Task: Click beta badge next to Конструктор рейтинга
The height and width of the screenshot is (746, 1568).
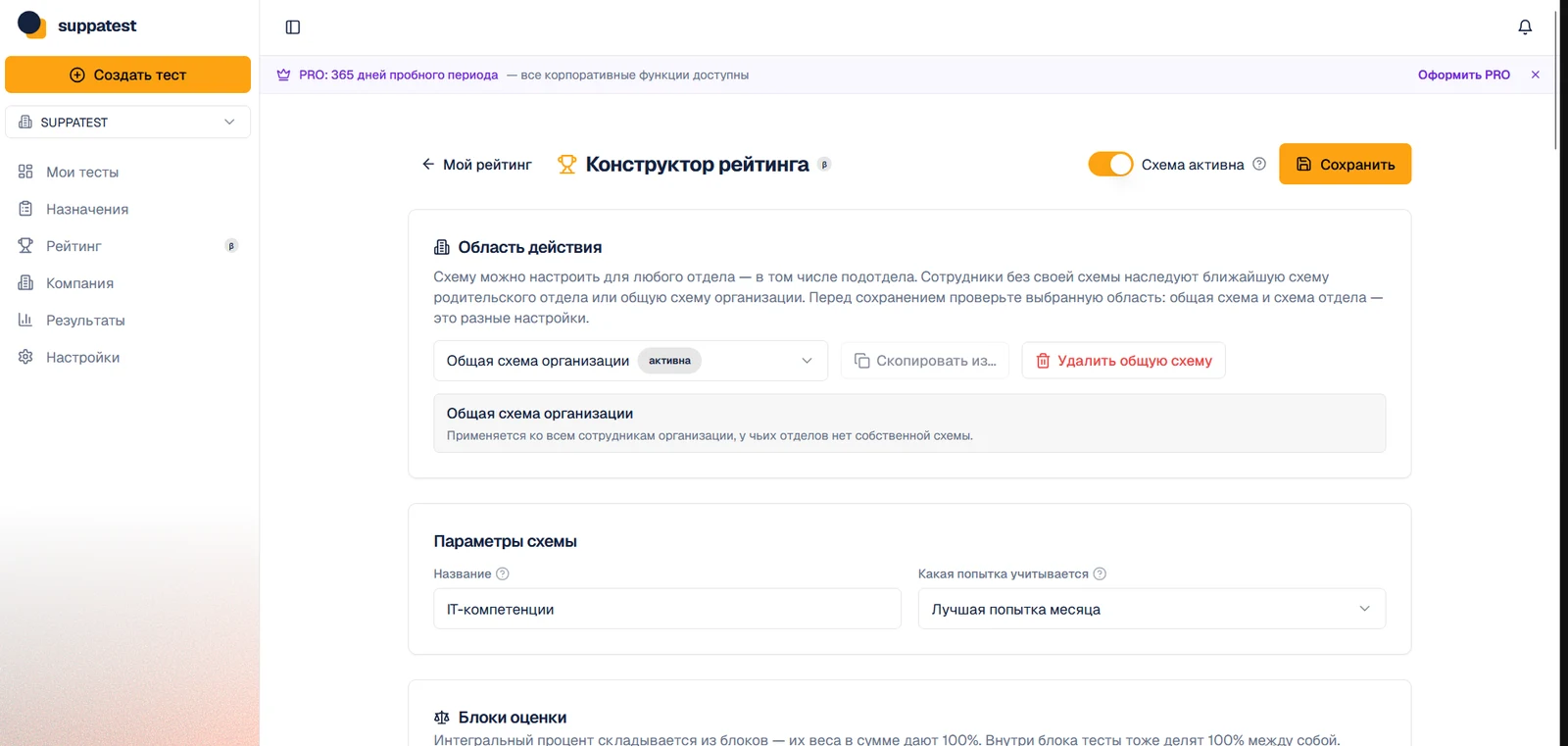Action: coord(825,165)
